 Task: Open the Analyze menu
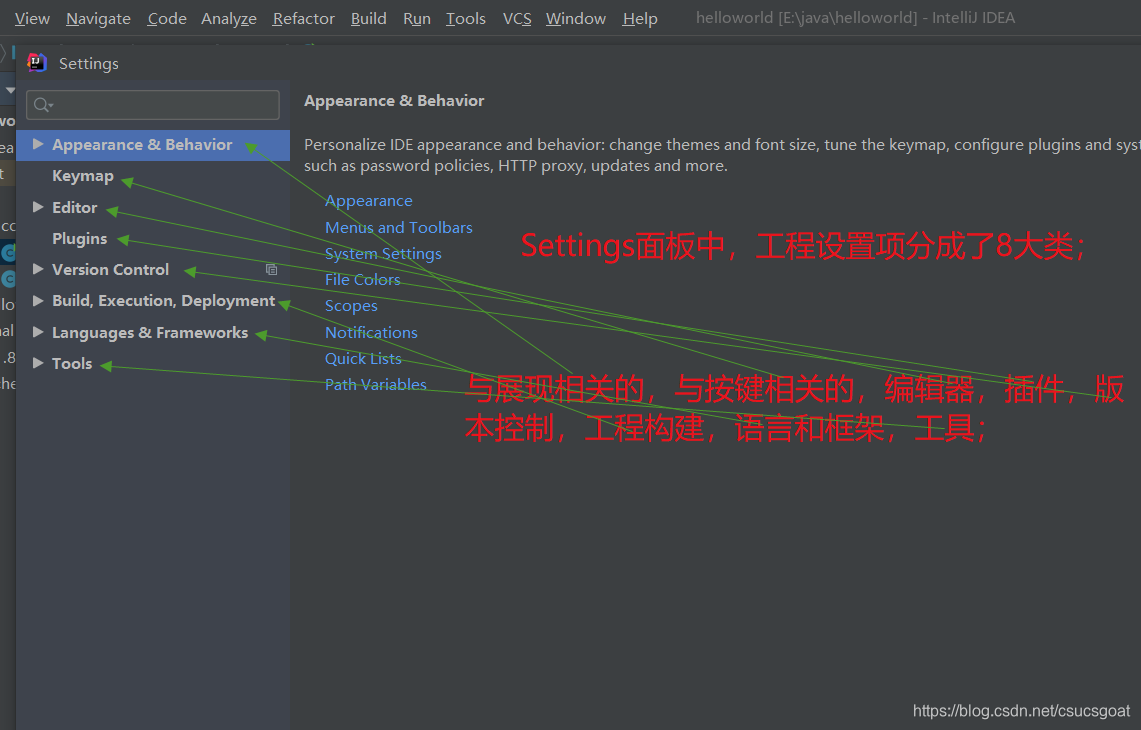228,18
